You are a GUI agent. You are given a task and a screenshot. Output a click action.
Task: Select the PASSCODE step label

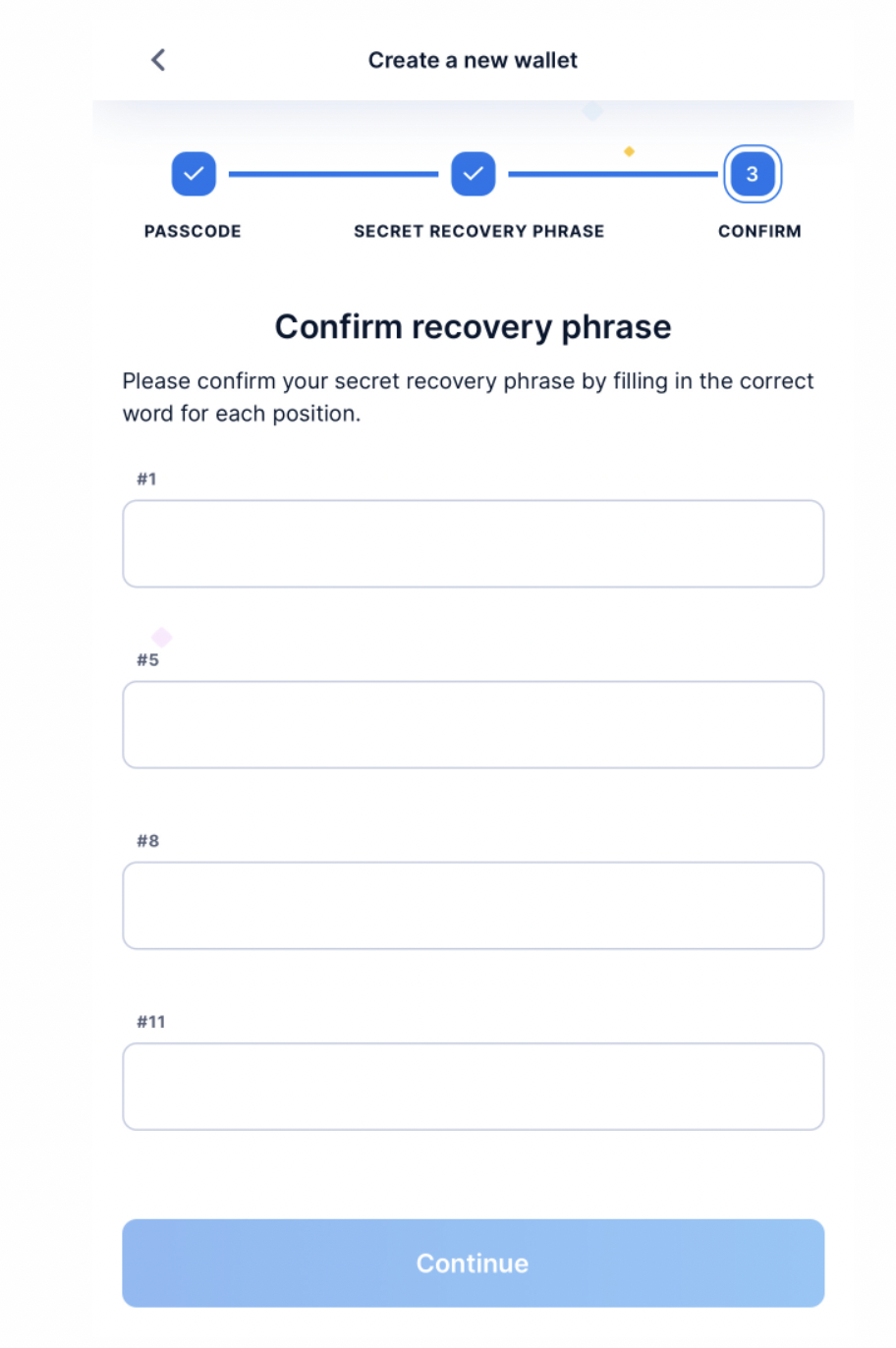(192, 231)
